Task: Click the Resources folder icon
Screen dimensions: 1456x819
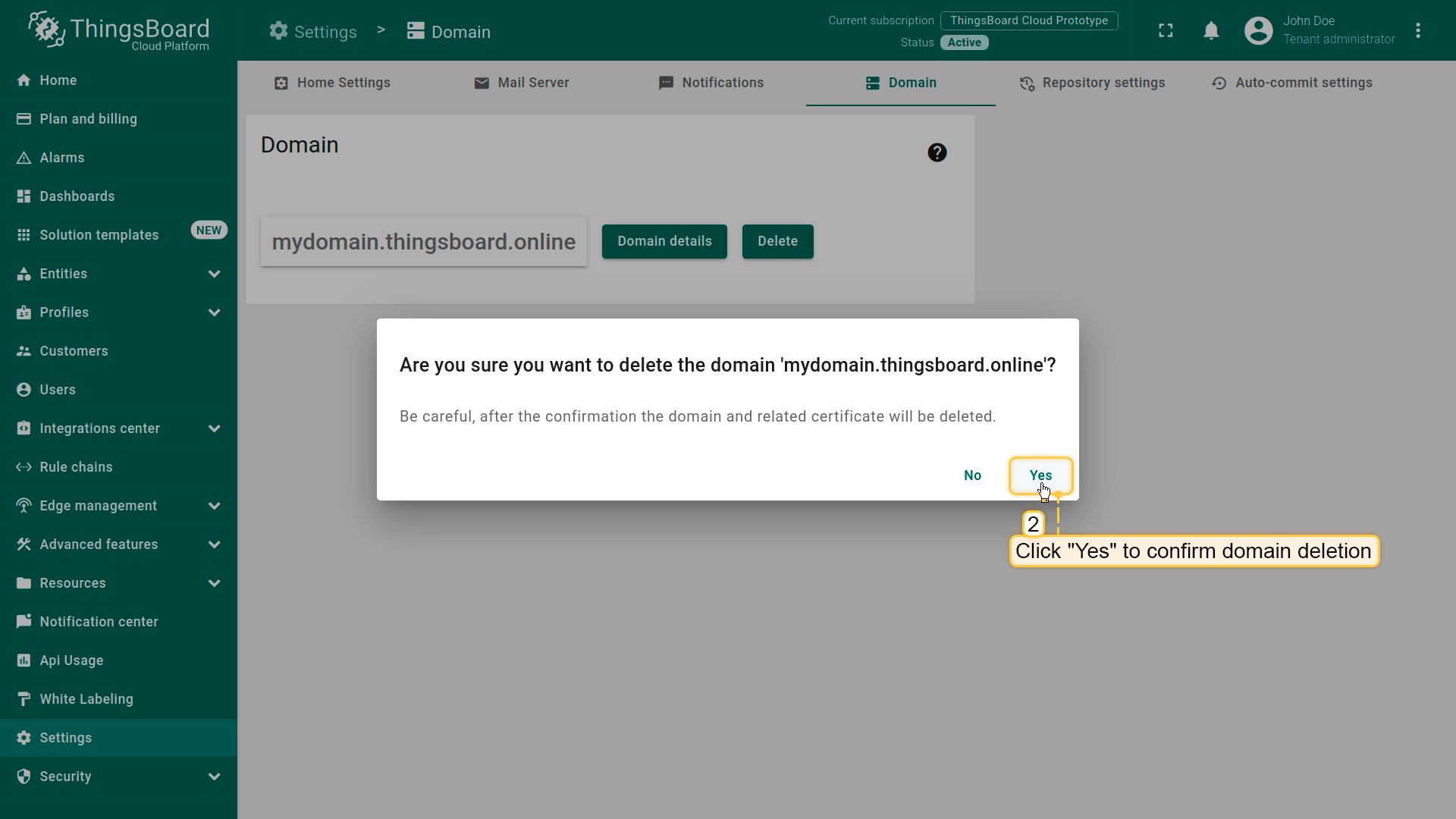Action: tap(24, 583)
